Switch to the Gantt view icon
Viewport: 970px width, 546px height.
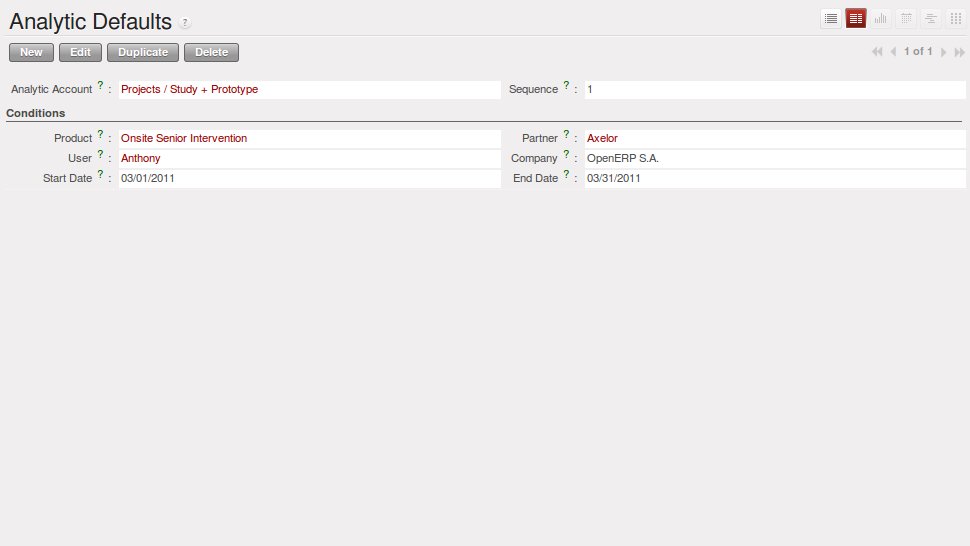click(x=930, y=18)
